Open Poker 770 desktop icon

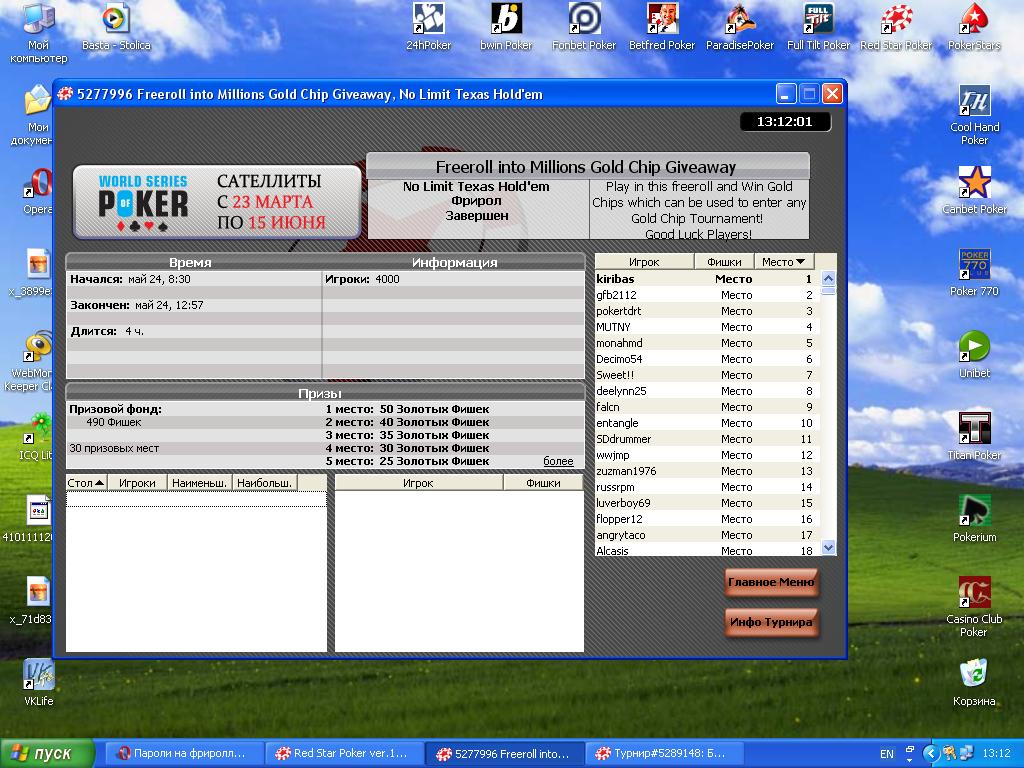(974, 265)
